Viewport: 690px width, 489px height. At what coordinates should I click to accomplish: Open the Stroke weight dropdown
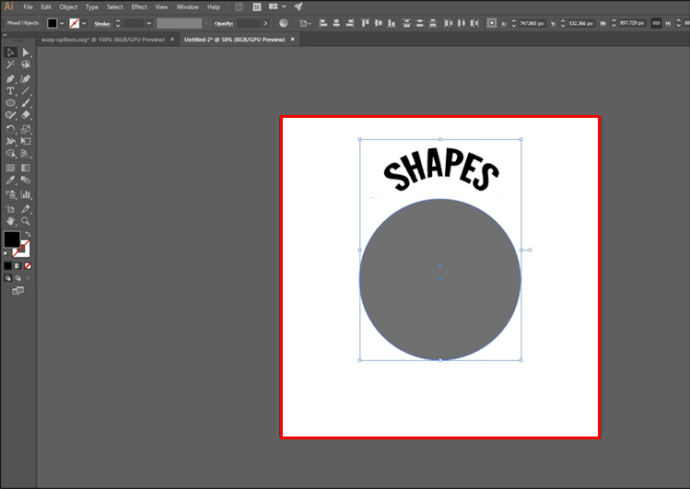(x=149, y=23)
